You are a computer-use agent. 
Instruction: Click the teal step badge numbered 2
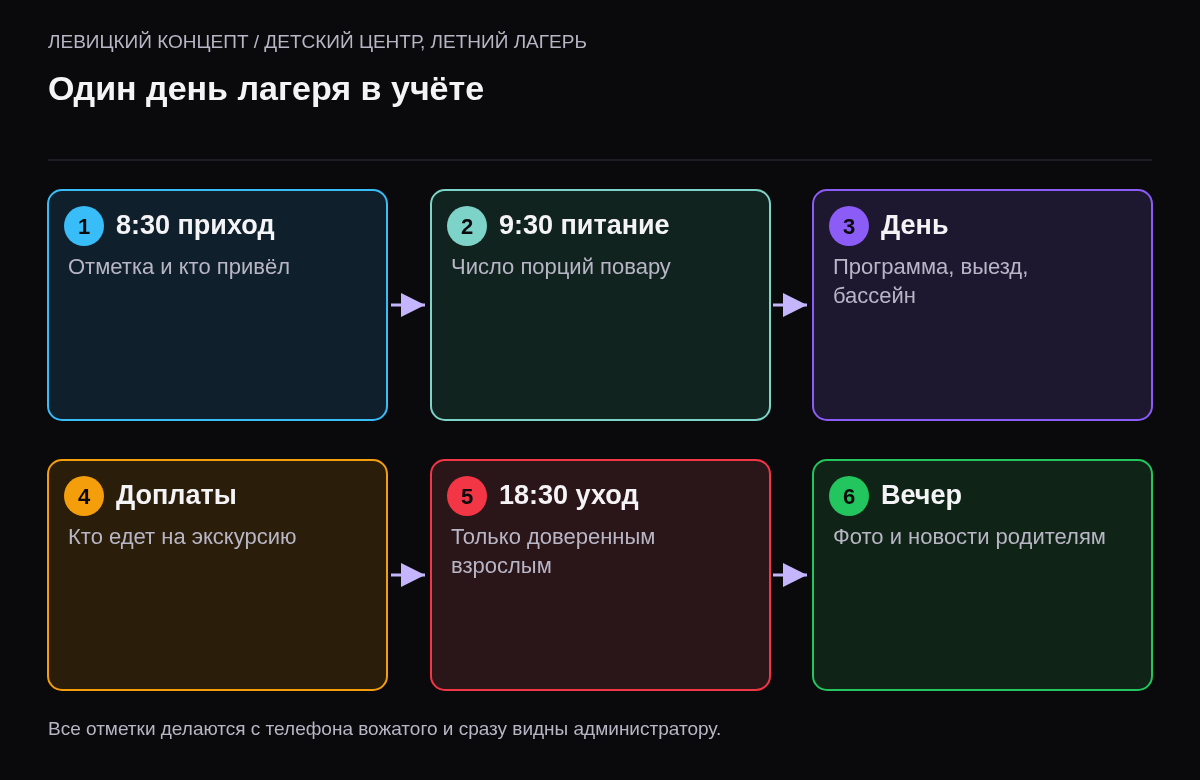coord(467,226)
